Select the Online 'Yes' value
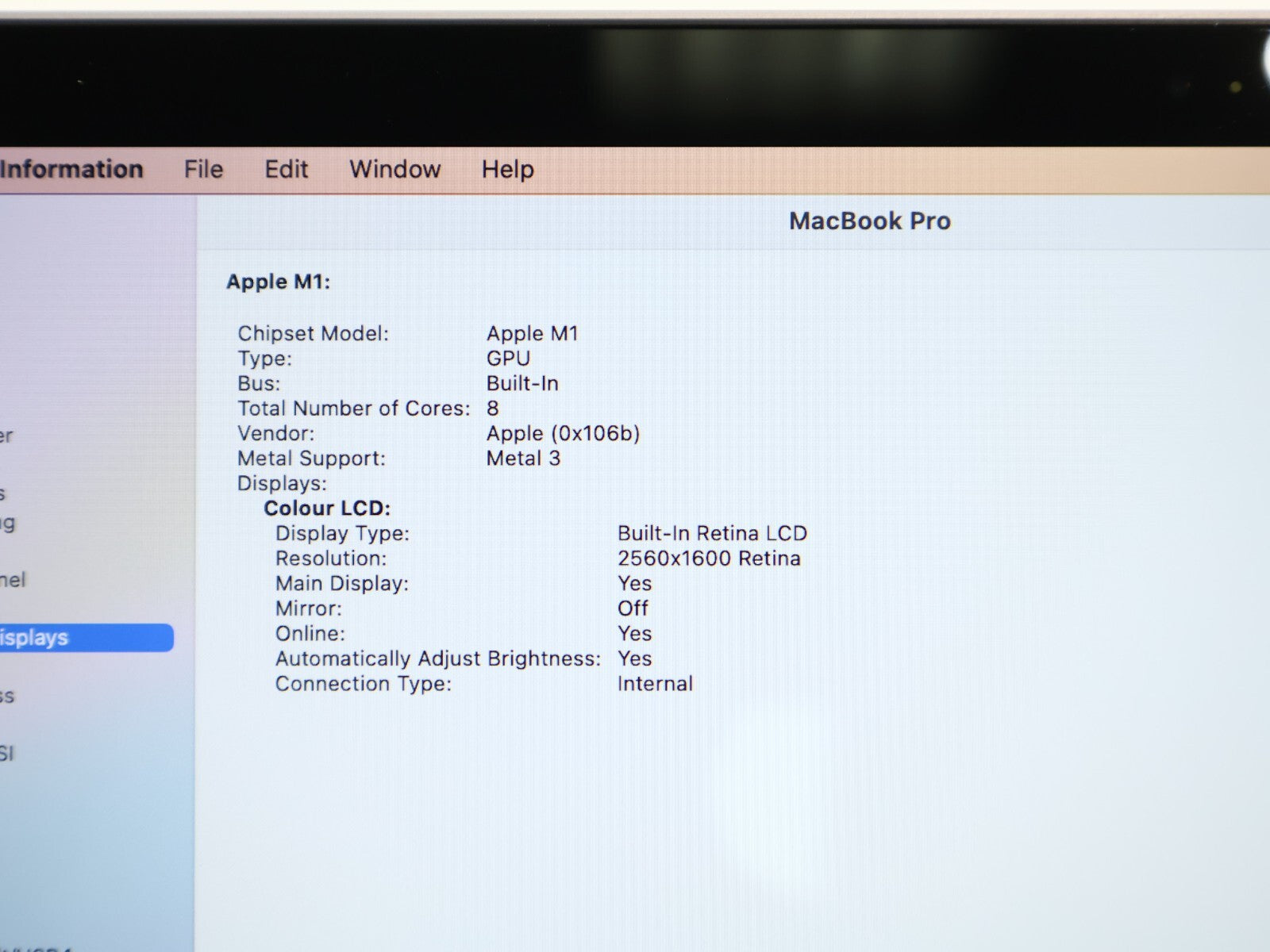The width and height of the screenshot is (1270, 952). point(634,633)
